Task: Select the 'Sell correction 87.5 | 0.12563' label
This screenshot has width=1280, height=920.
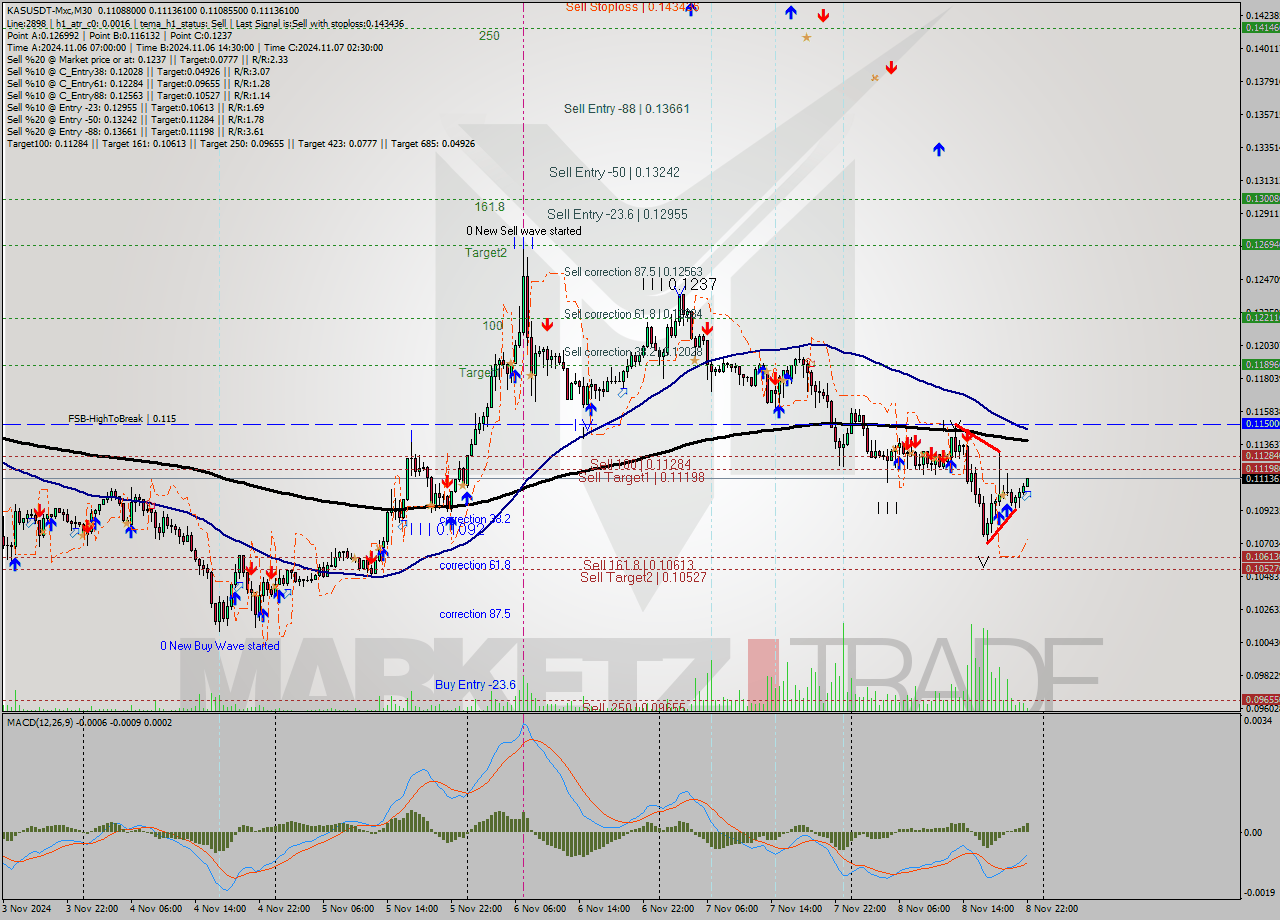Action: (x=633, y=272)
